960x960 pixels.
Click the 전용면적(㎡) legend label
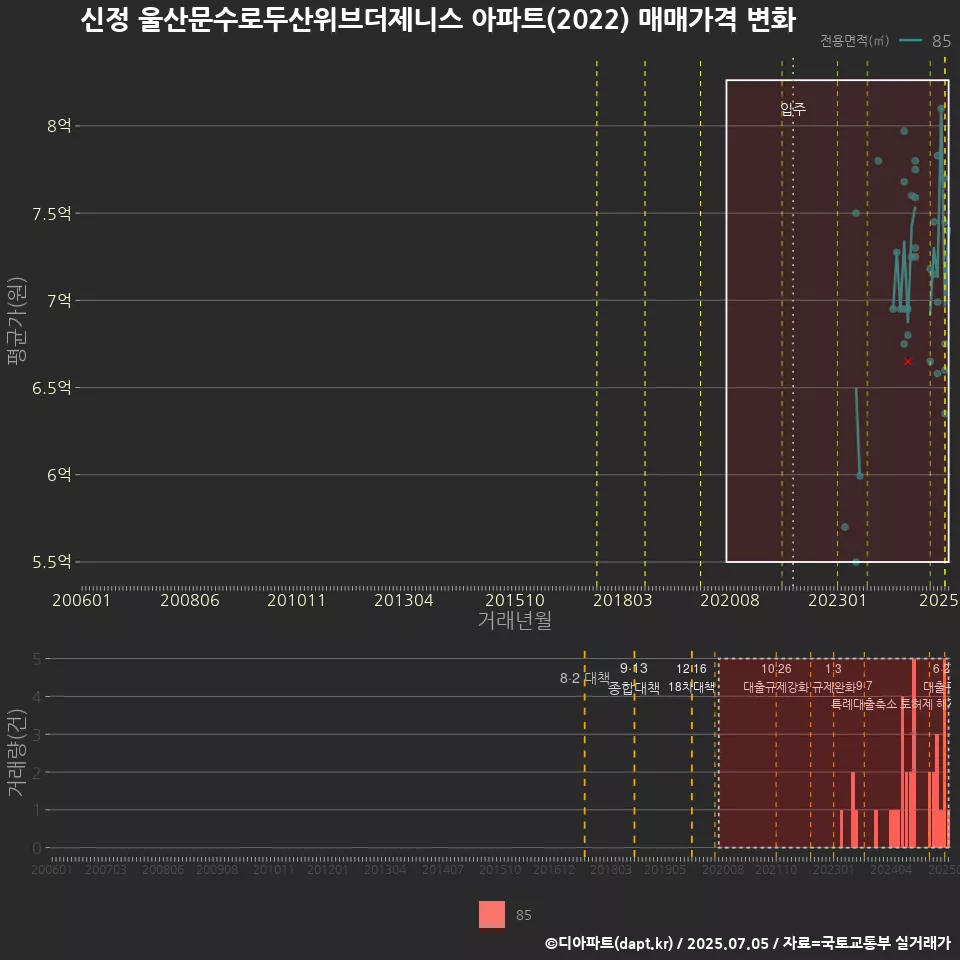coord(854,40)
